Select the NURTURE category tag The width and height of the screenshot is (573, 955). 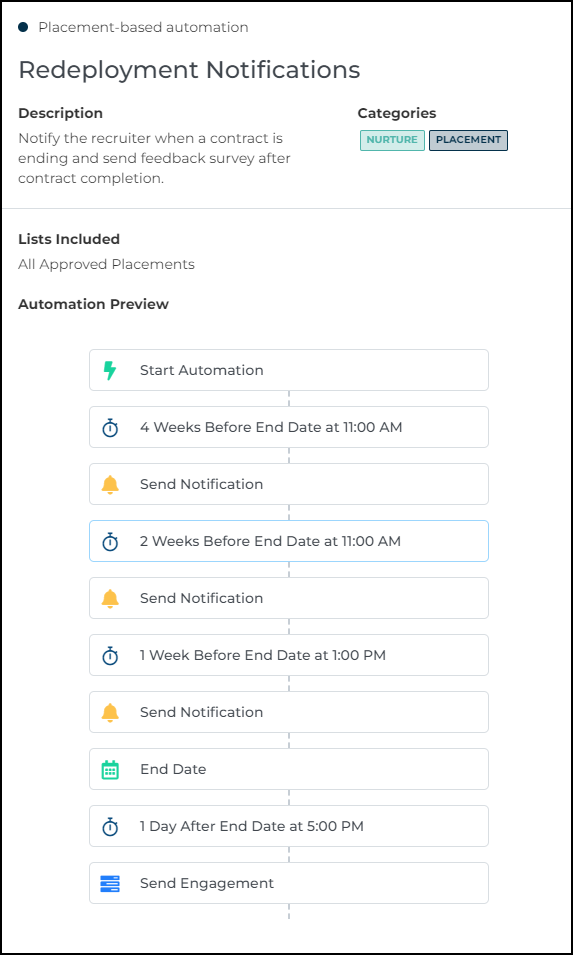tap(392, 140)
